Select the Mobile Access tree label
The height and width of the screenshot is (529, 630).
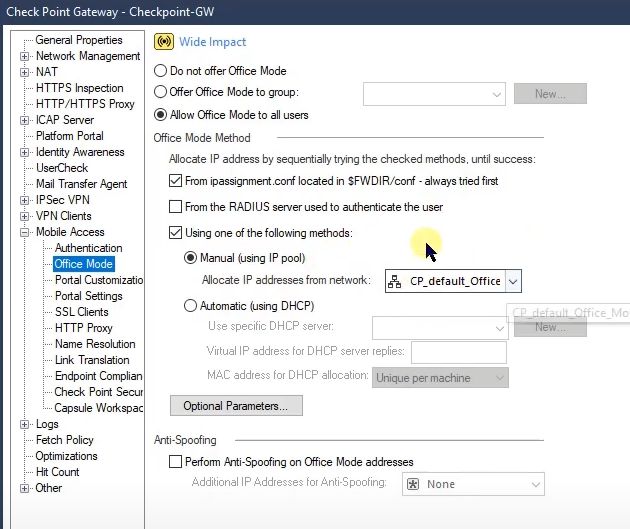coord(70,232)
